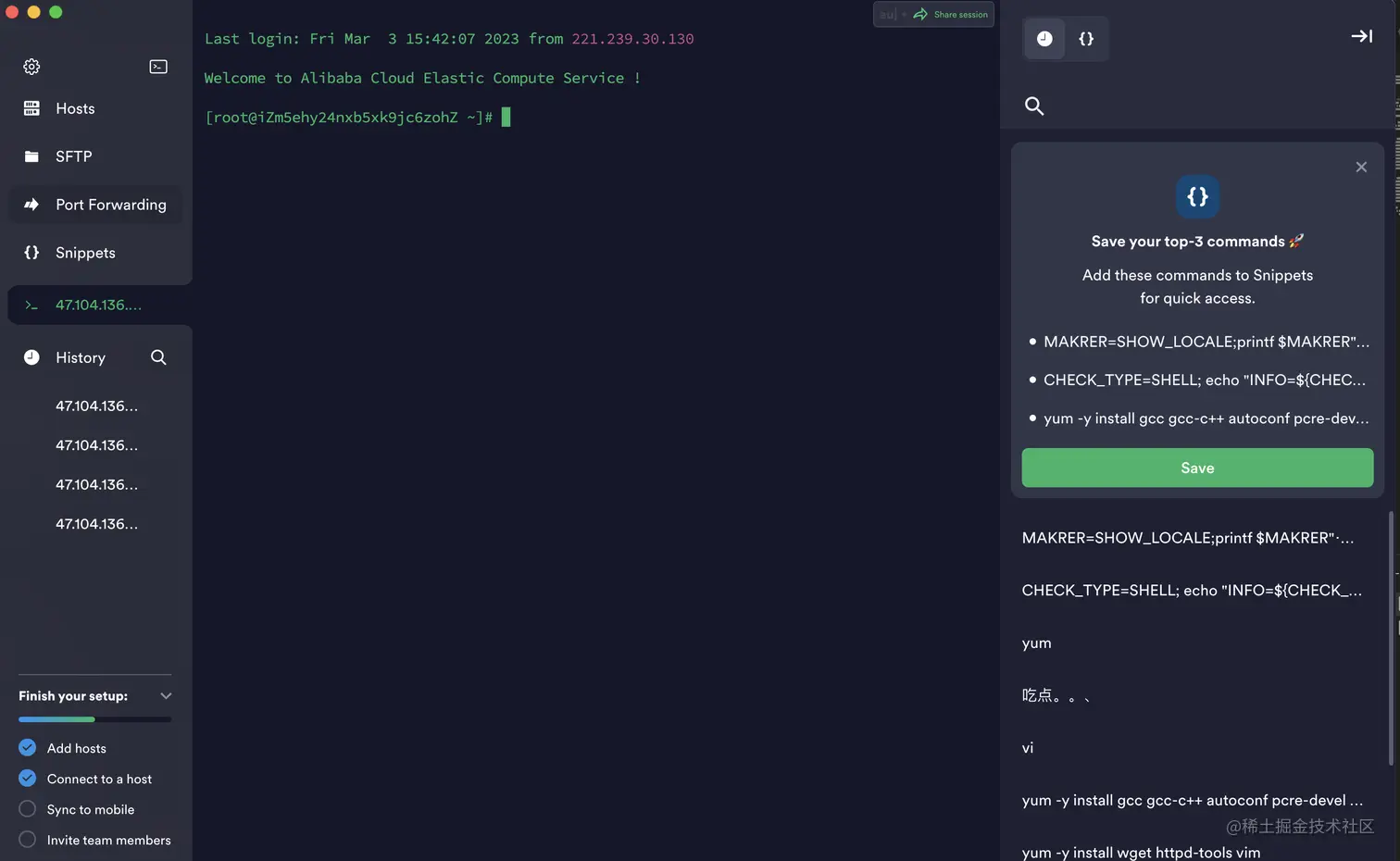Click the Add hosts setup link

(x=77, y=748)
